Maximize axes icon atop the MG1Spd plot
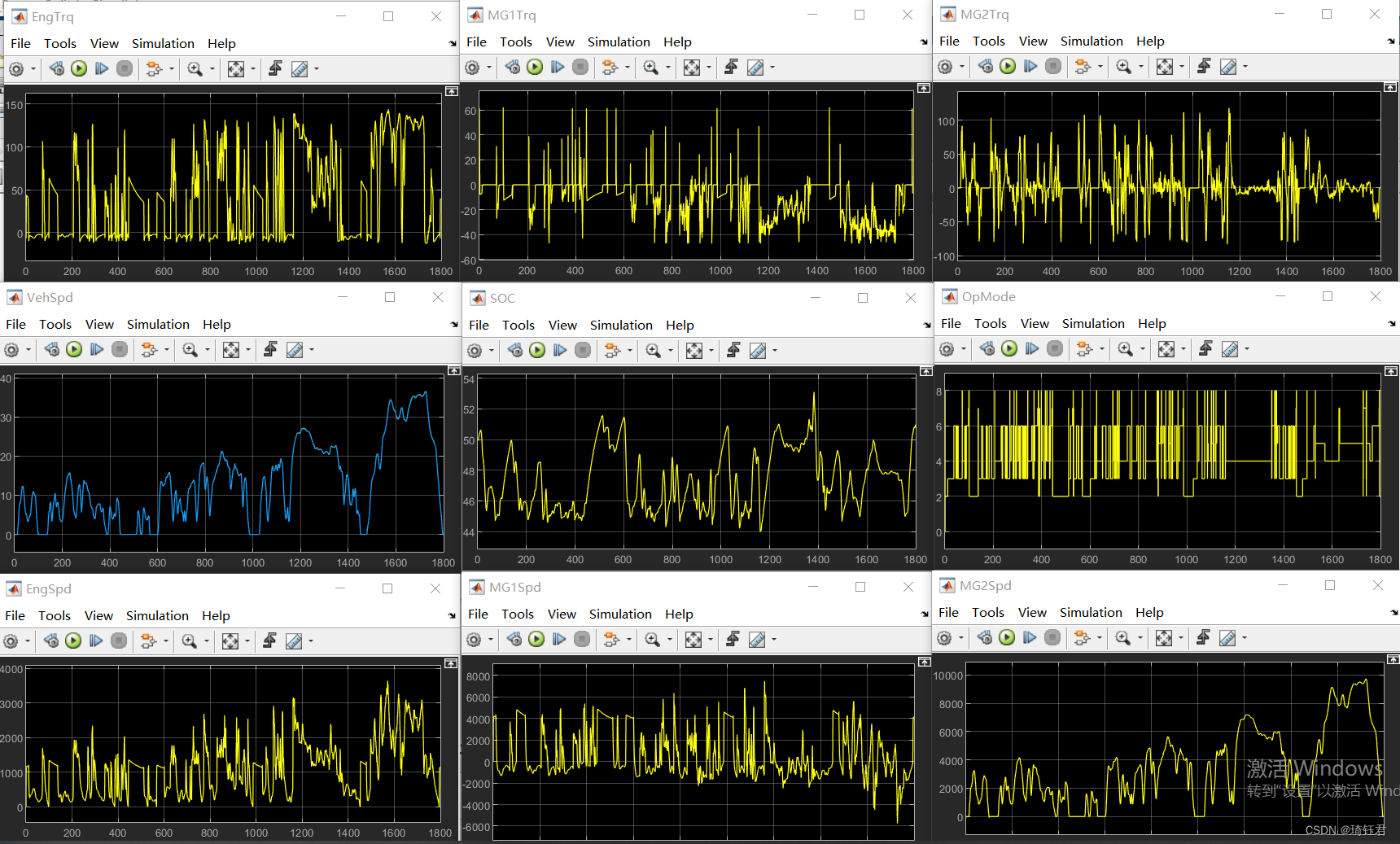Viewport: 1400px width, 844px height. click(925, 662)
